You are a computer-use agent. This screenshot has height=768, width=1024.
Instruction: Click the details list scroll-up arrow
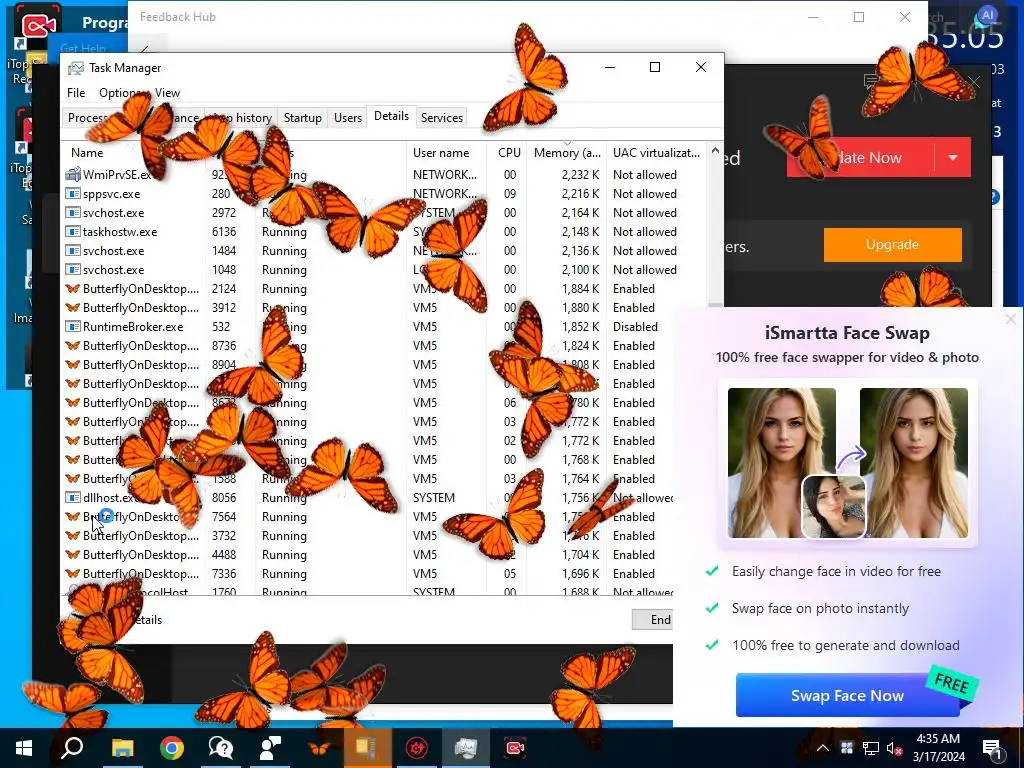715,151
